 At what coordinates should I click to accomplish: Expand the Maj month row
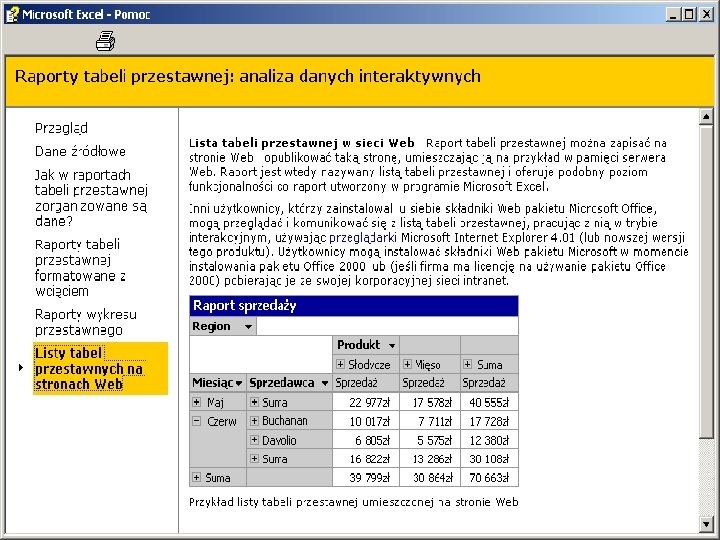tap(197, 402)
